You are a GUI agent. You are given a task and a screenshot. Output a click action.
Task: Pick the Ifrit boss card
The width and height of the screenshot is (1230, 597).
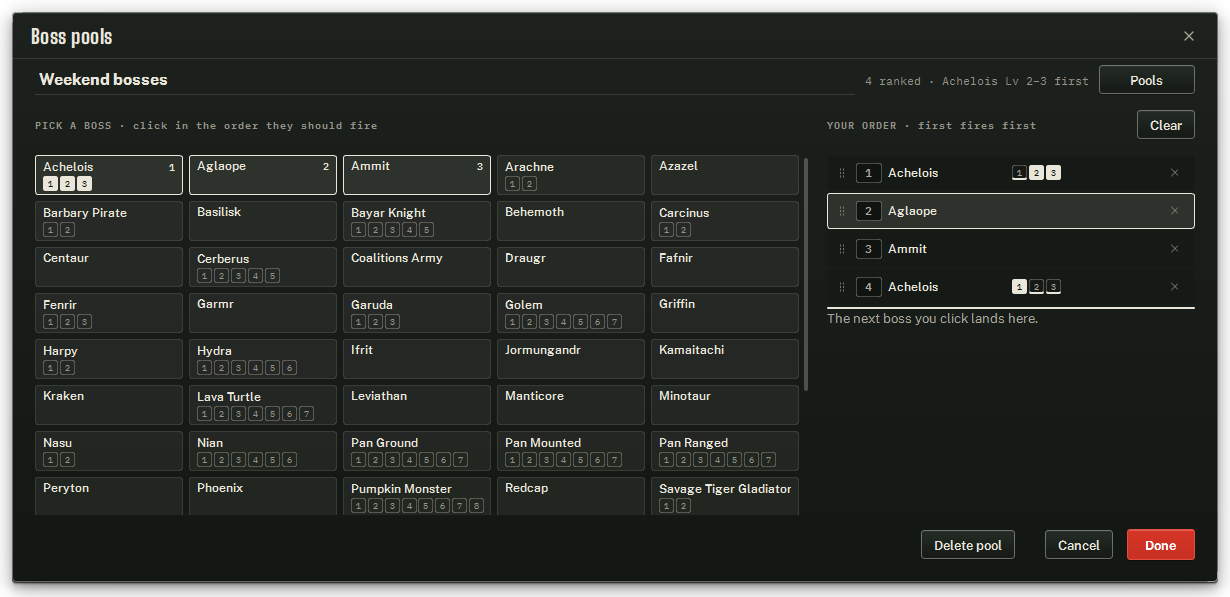pyautogui.click(x=417, y=359)
